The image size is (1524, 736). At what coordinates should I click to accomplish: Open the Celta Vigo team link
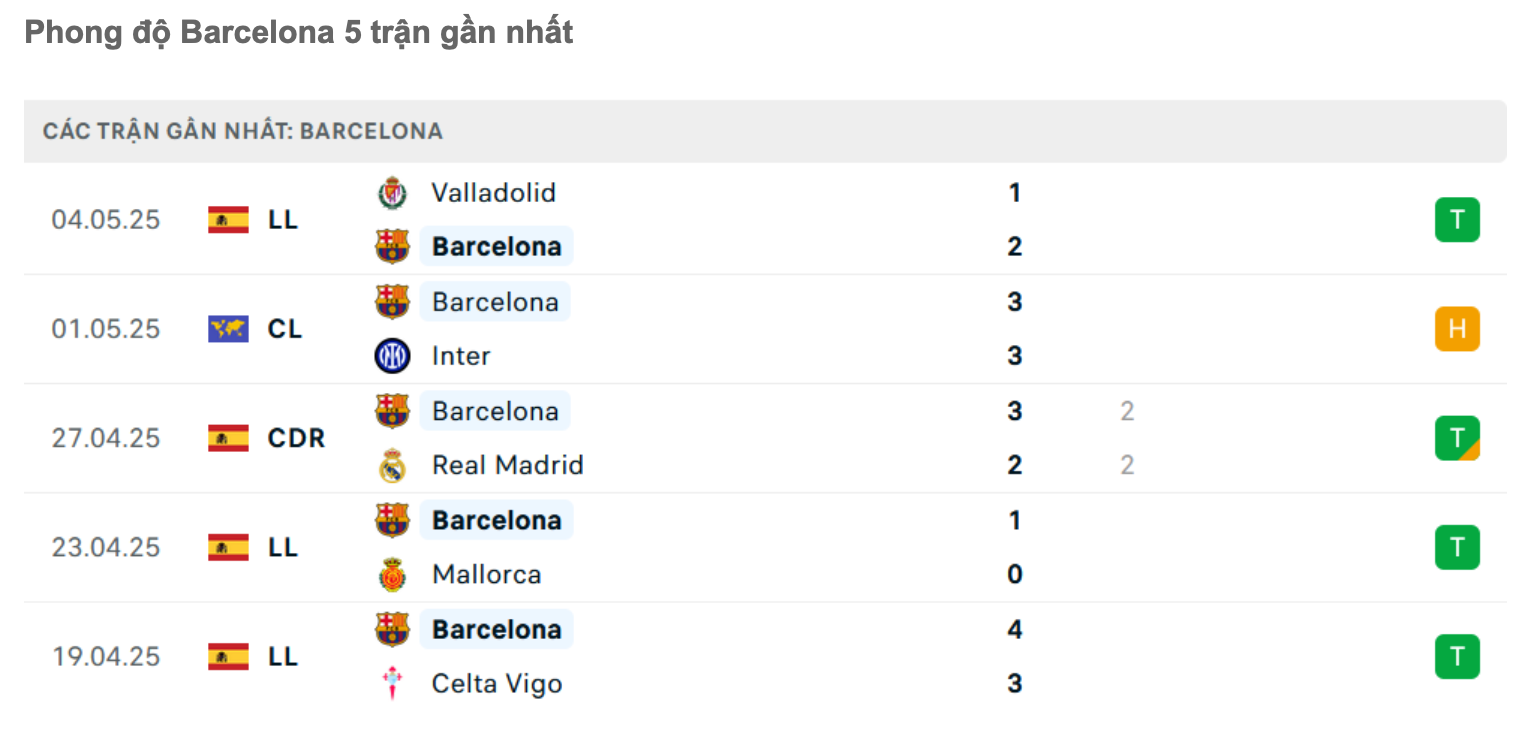[497, 684]
